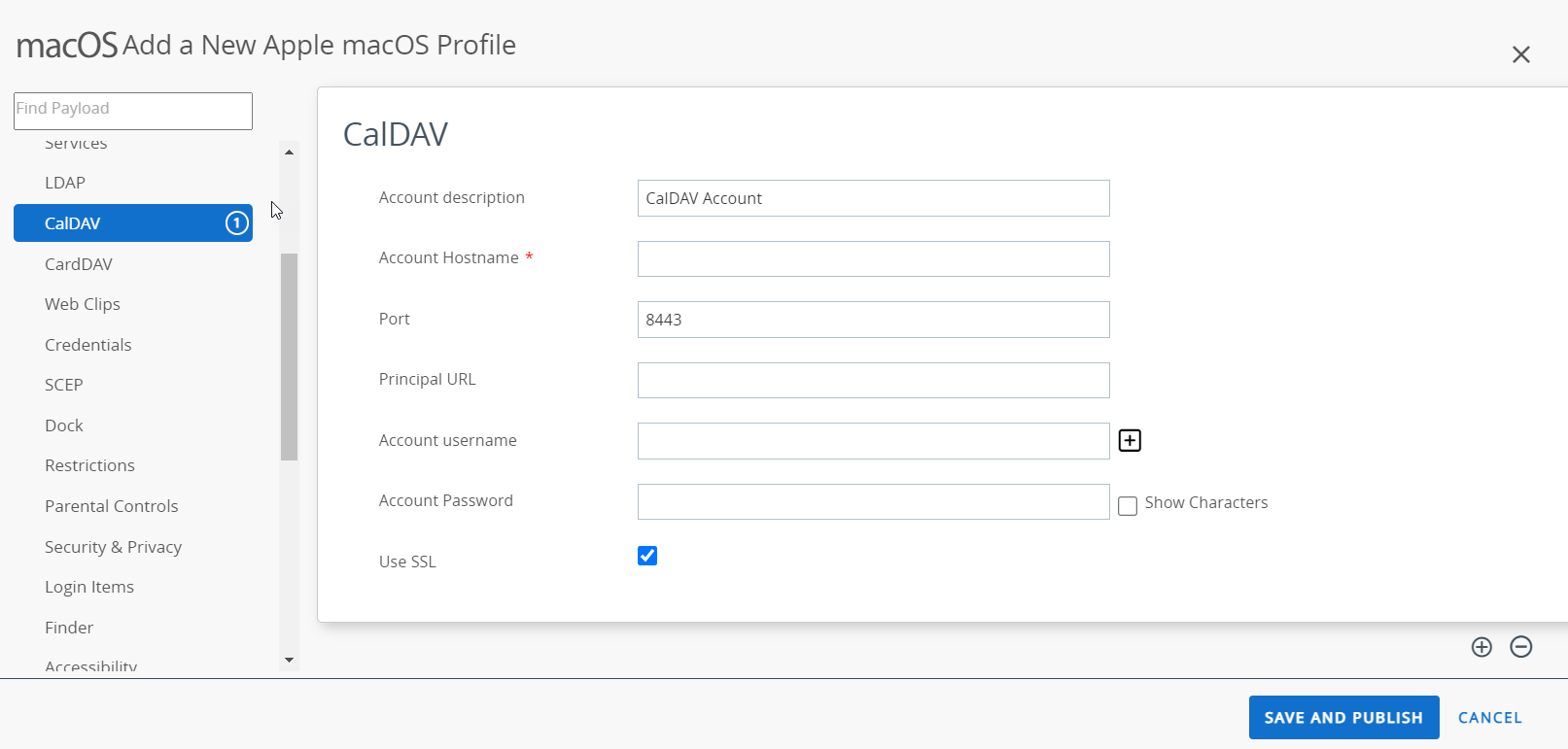Image resolution: width=1568 pixels, height=749 pixels.
Task: Click the Show Characters label text
Action: (1206, 502)
